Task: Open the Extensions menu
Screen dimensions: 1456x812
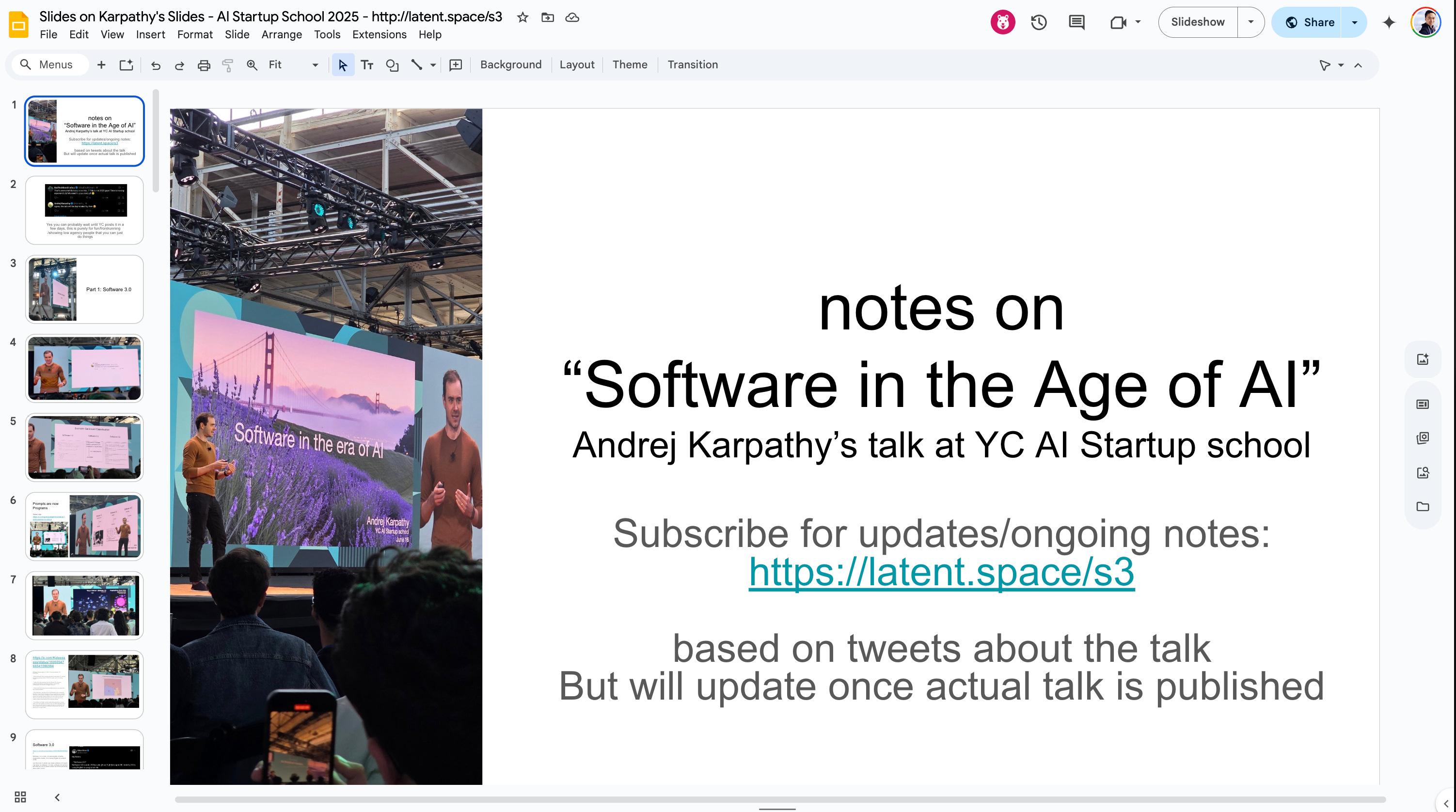Action: 379,34
